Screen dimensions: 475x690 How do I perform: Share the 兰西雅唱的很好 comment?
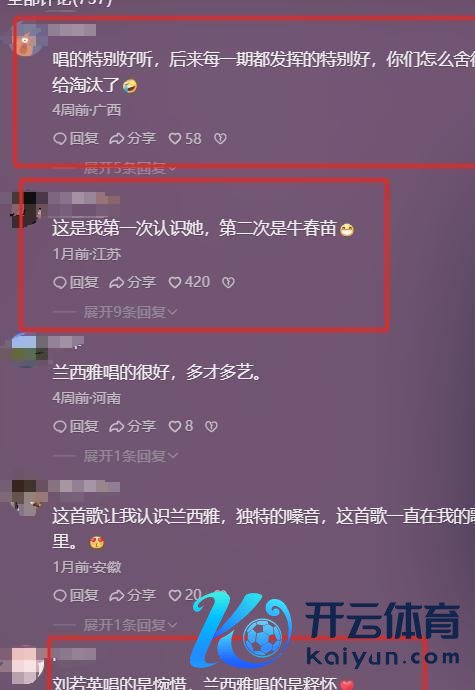pyautogui.click(x=133, y=426)
